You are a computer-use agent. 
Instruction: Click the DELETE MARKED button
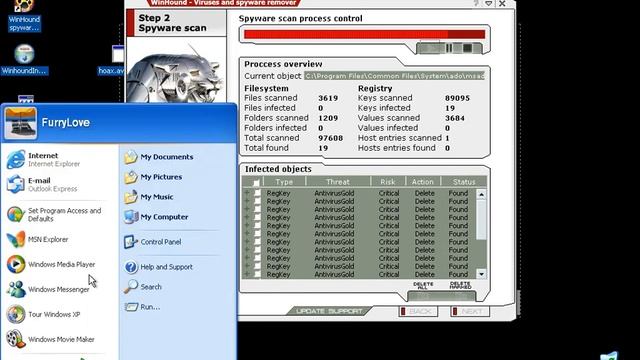[x=460, y=285]
